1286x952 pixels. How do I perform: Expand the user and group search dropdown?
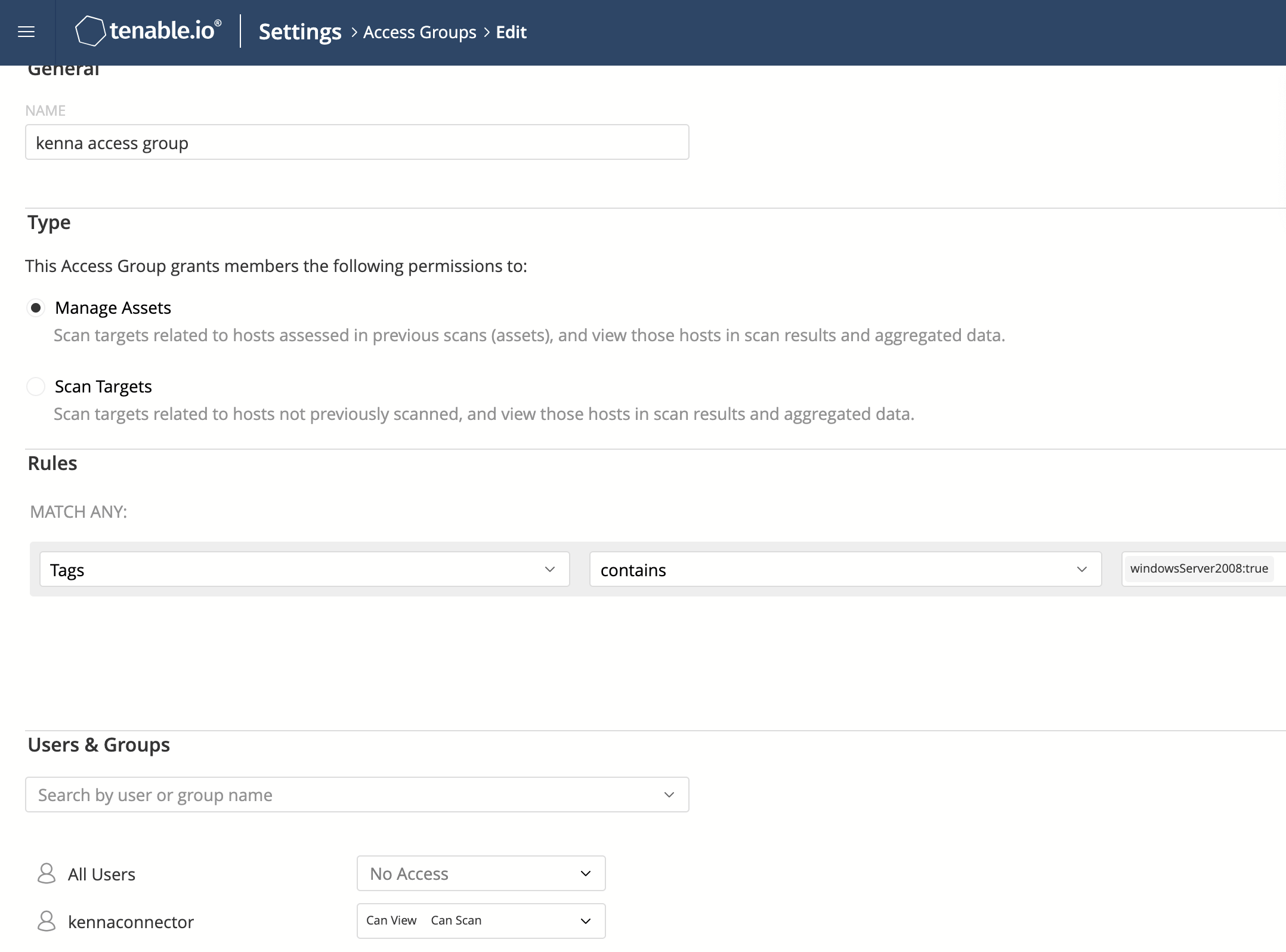pyautogui.click(x=669, y=794)
